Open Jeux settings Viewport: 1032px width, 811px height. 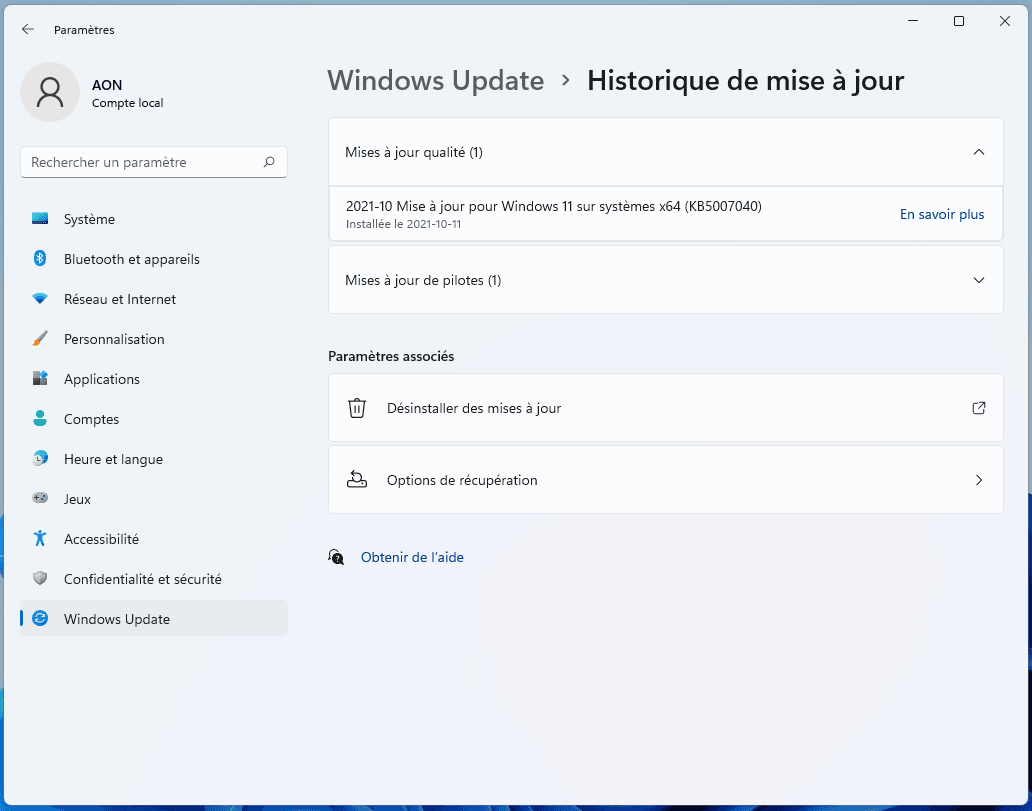click(x=154, y=499)
